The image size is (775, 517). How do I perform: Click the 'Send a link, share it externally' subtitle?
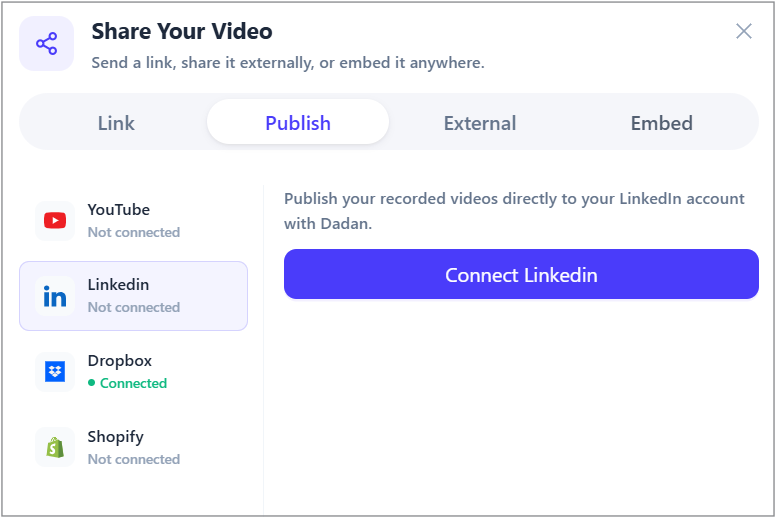tap(288, 63)
